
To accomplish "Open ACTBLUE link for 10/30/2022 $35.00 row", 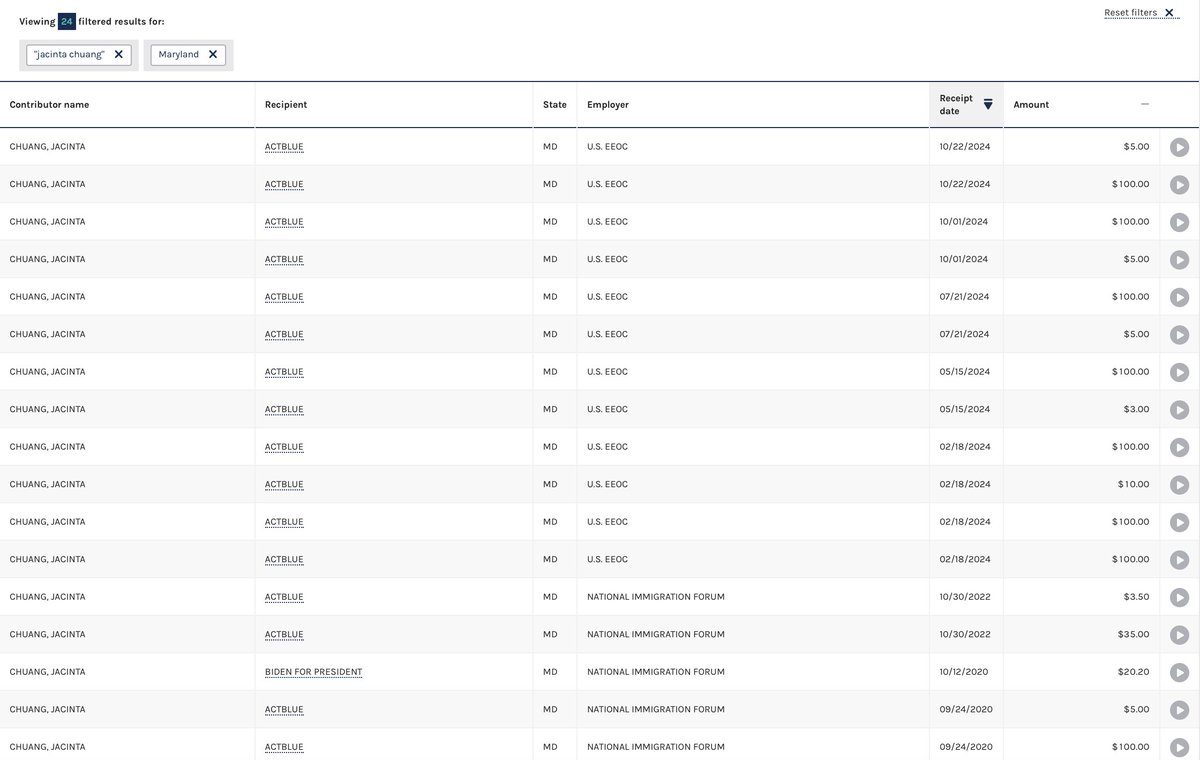I will click(x=284, y=635).
